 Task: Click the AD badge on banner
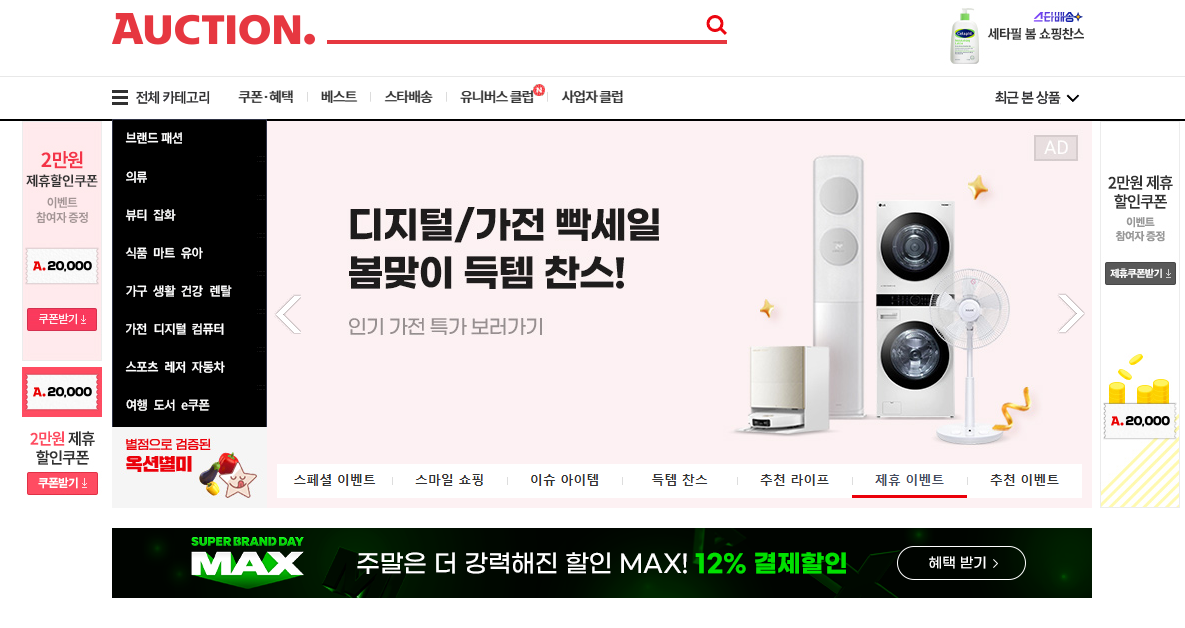click(1056, 147)
